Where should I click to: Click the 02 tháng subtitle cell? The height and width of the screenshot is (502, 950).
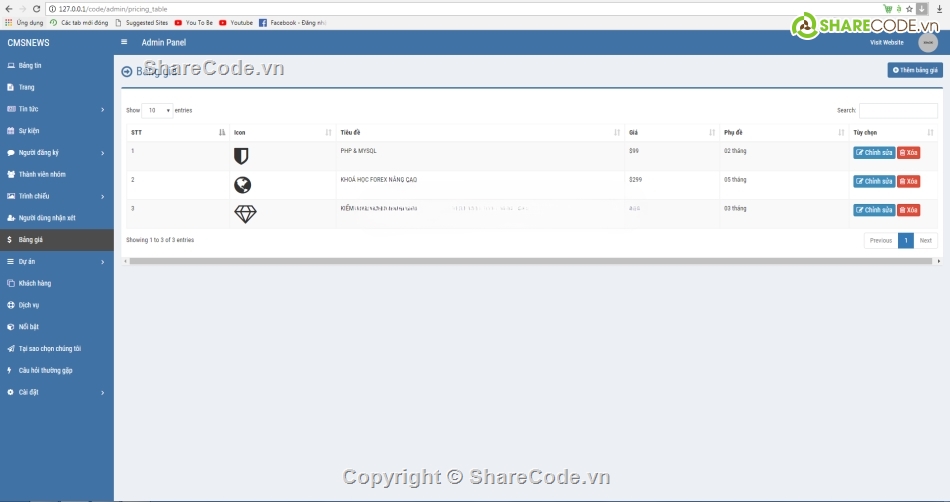click(784, 156)
